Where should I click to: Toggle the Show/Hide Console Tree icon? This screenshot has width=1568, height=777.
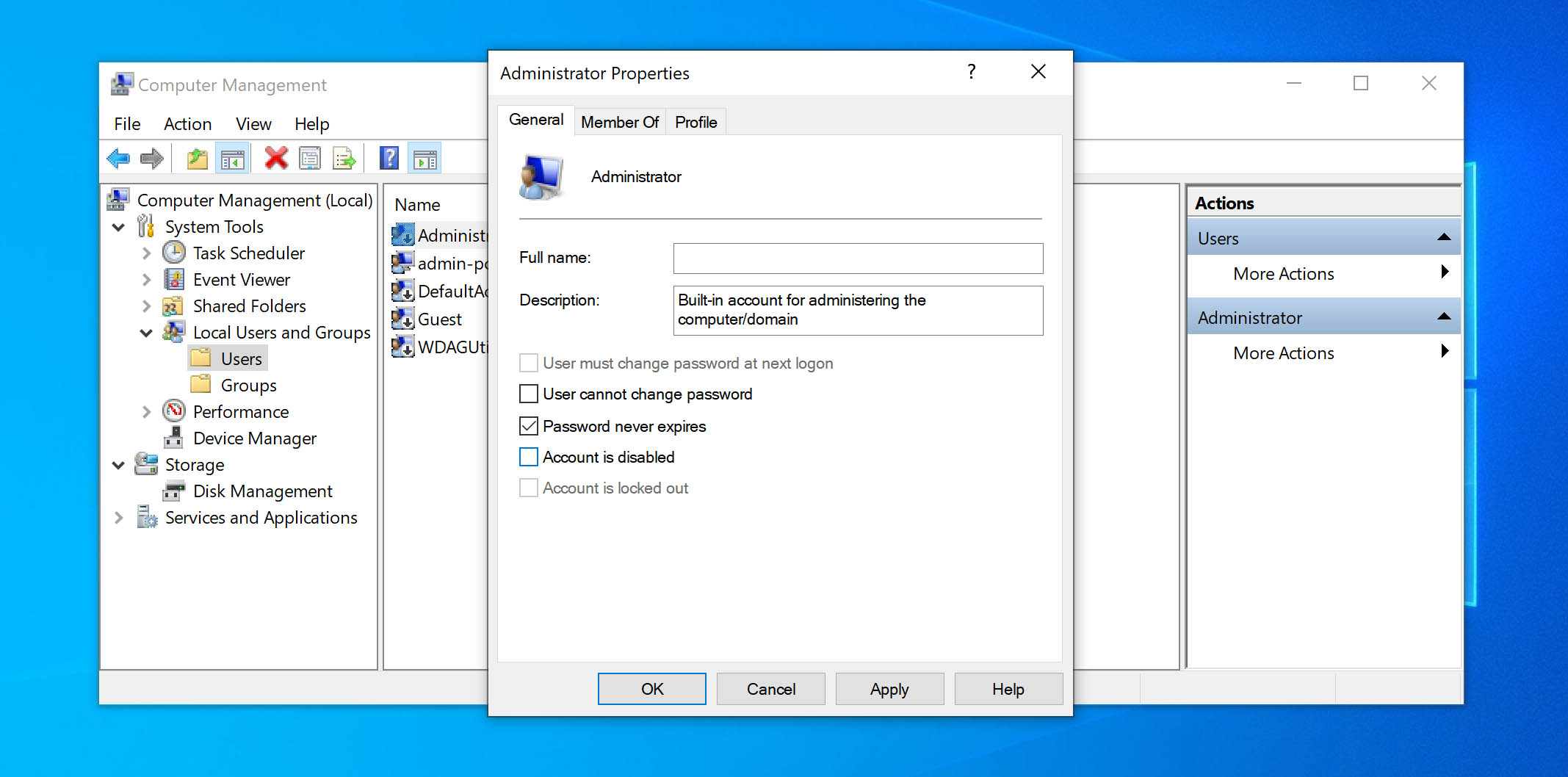[232, 158]
